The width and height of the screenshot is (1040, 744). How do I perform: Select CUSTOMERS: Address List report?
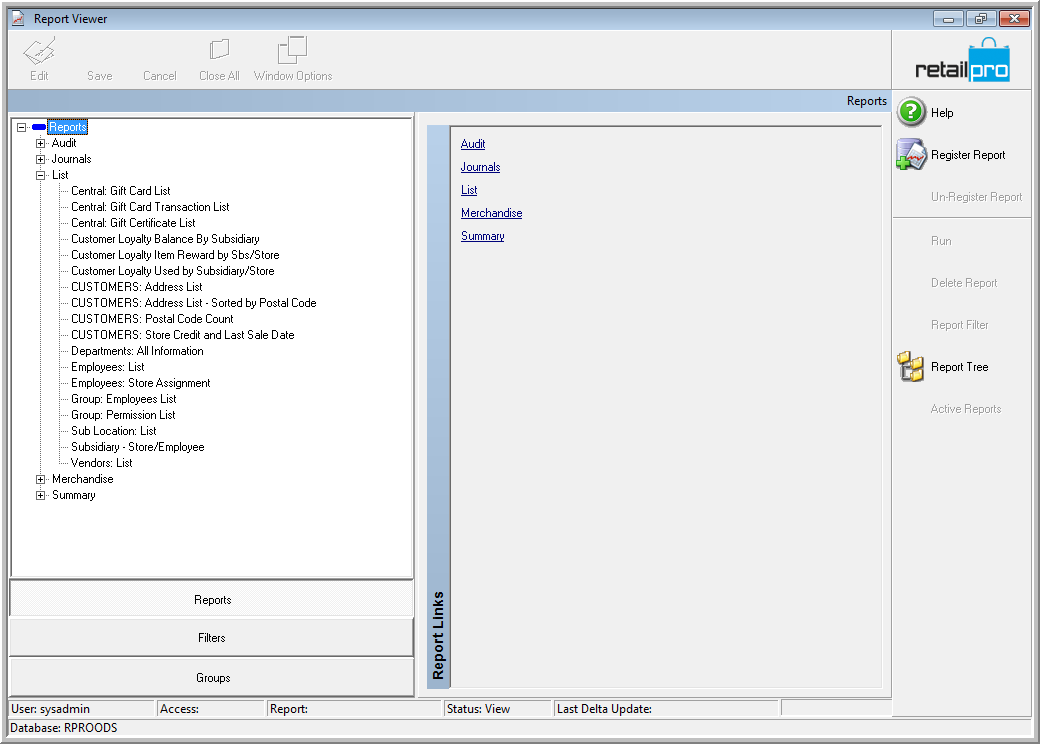pos(137,287)
